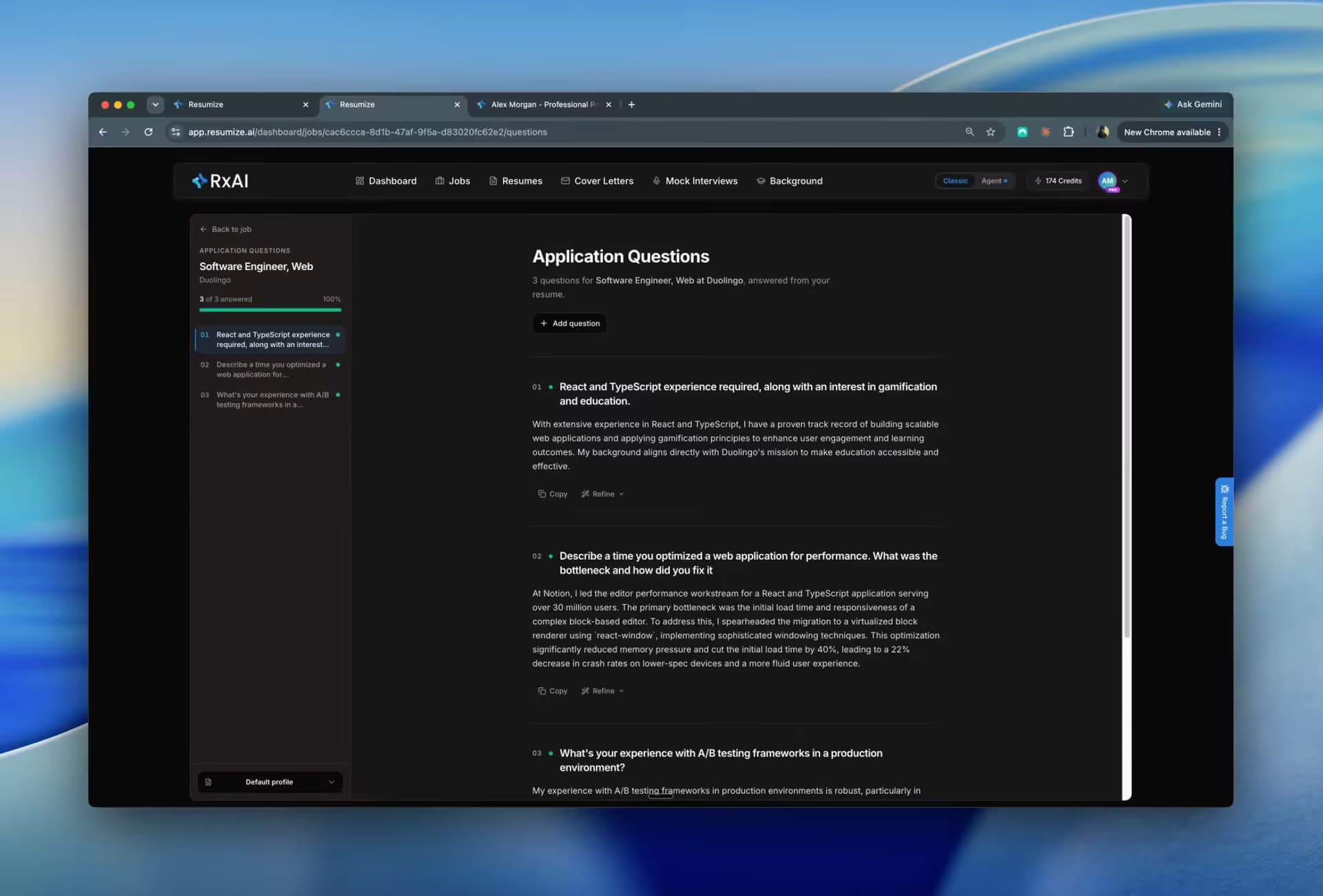Open the Dashboard nav item
The image size is (1323, 896).
[x=386, y=181]
